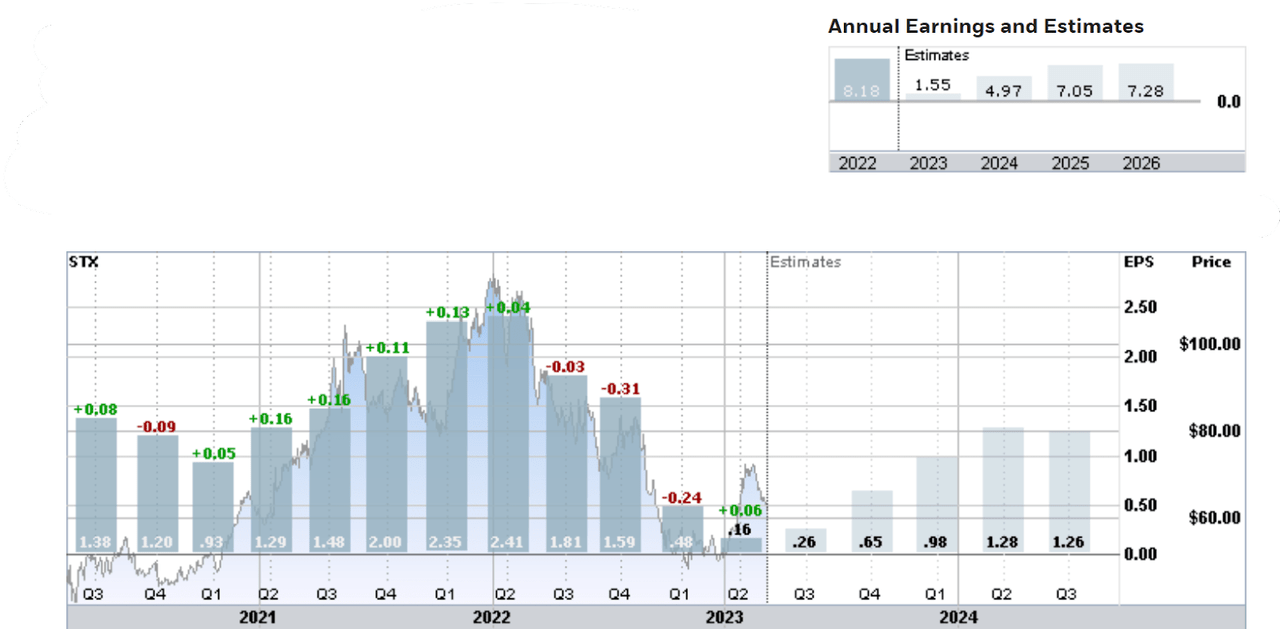Click the 1.28 estimate bar under Q2 2024
This screenshot has height=629, width=1280.
(x=1001, y=490)
